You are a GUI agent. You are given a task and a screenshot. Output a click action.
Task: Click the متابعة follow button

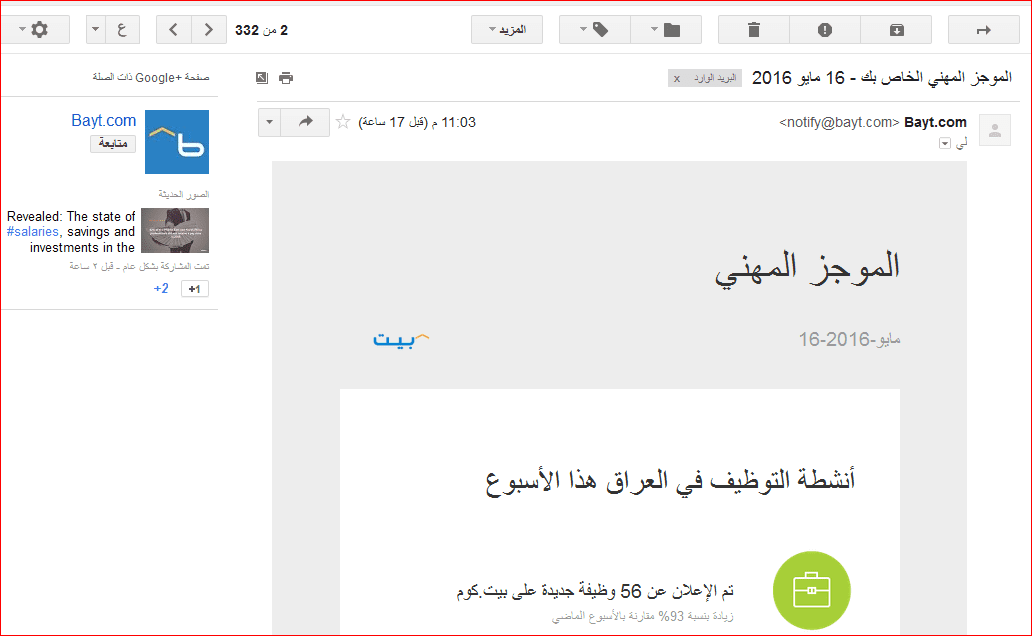[x=113, y=144]
